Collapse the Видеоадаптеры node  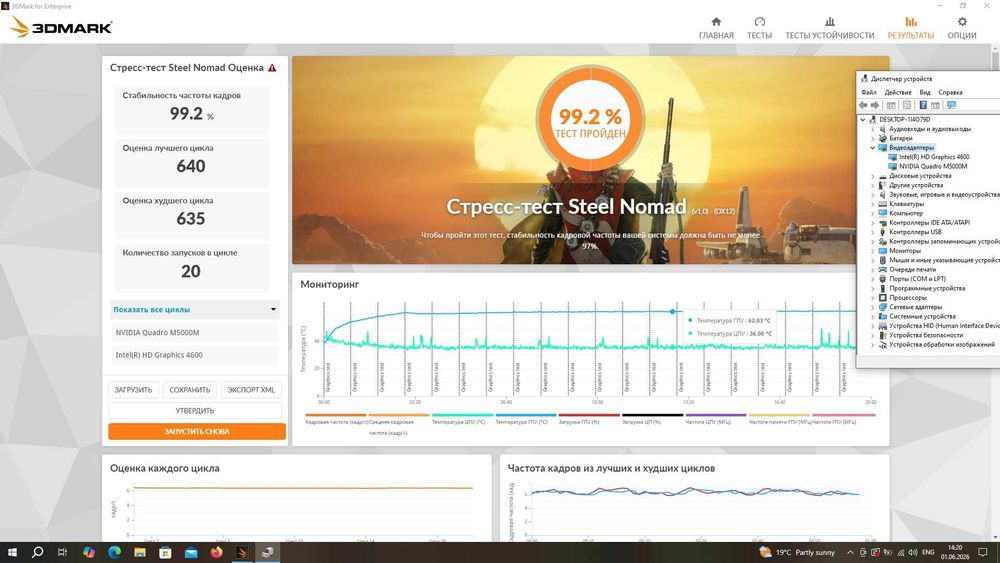(872, 147)
